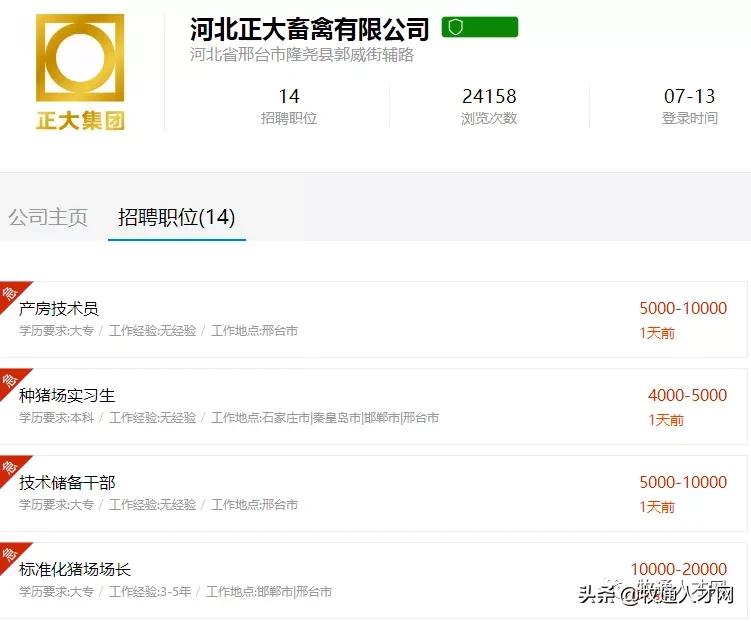The image size is (751, 621).
Task: Click the 24158 浏览次数 statistic
Action: point(489,106)
